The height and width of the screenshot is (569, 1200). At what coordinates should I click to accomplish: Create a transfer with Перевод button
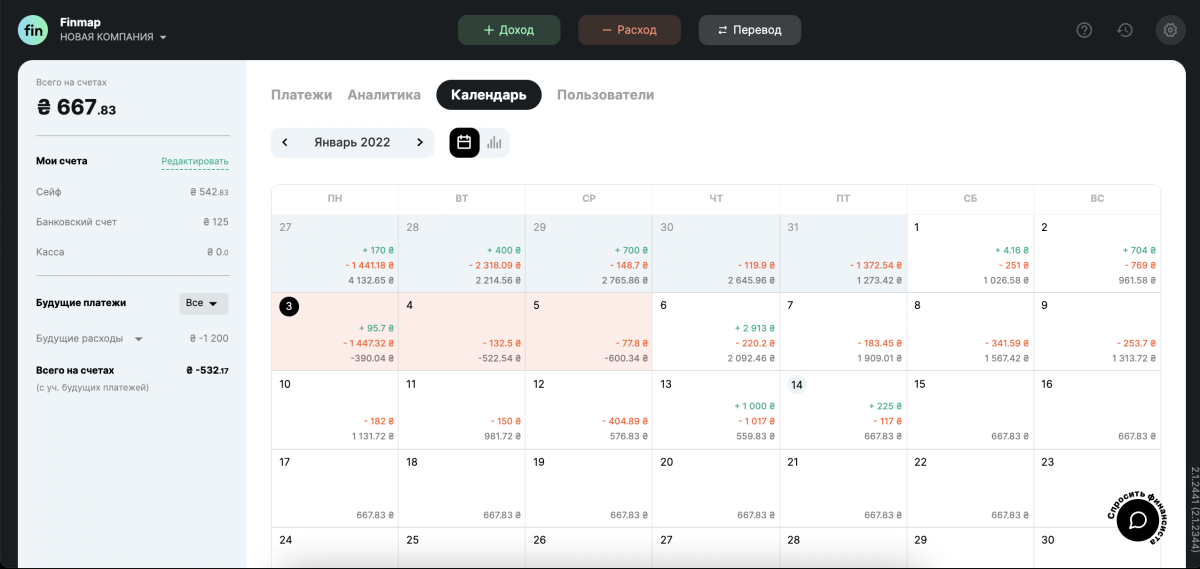(x=750, y=30)
